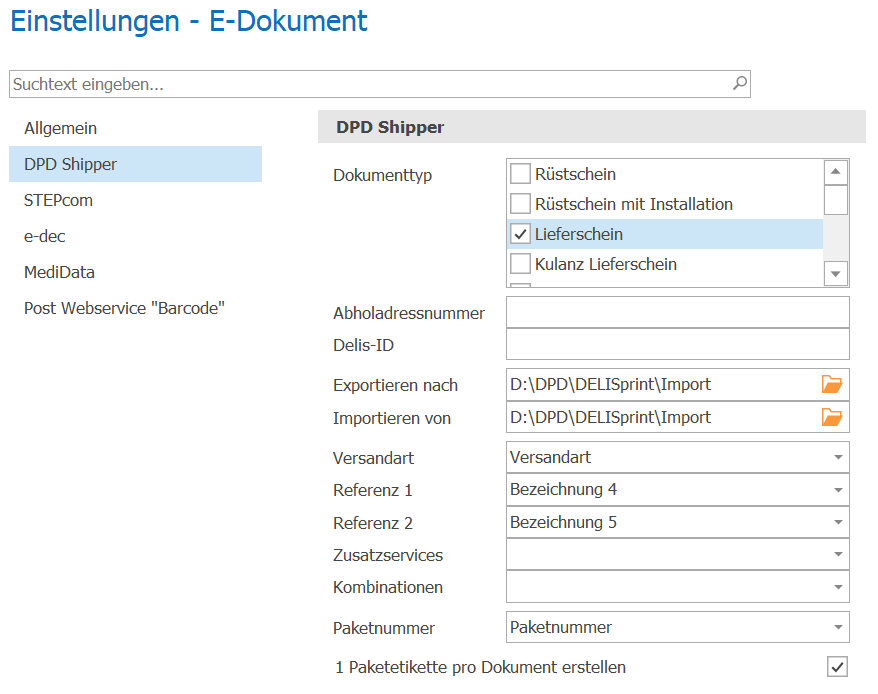Expand the Kombinationen dropdown
Viewport: 878px width, 694px height.
point(838,587)
